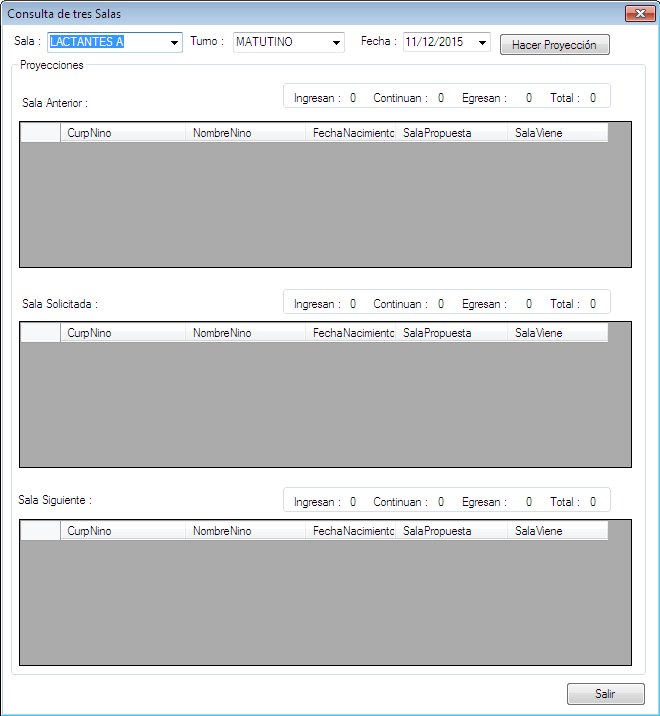The width and height of the screenshot is (660, 716).
Task: Click SalaPropuesta header in Sala Siguiente grid
Action: (451, 531)
